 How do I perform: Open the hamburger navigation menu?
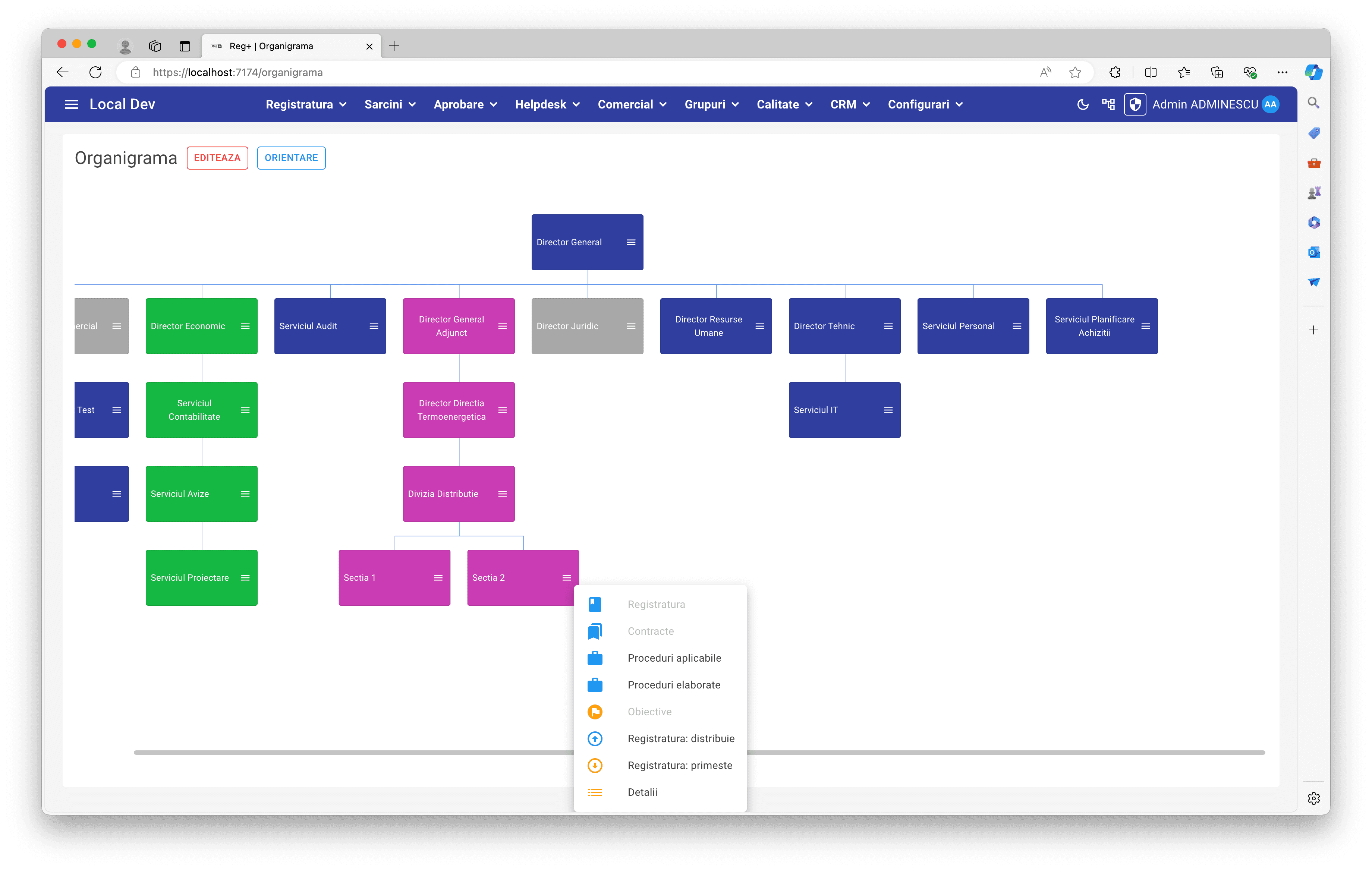coord(71,104)
